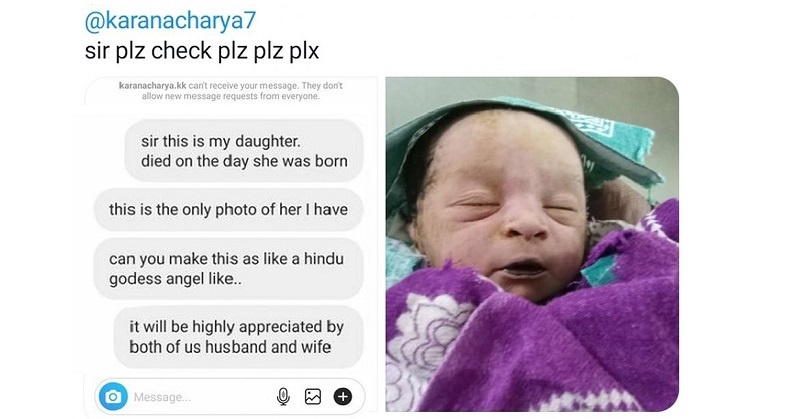Open the gallery image picker icon

tap(313, 397)
